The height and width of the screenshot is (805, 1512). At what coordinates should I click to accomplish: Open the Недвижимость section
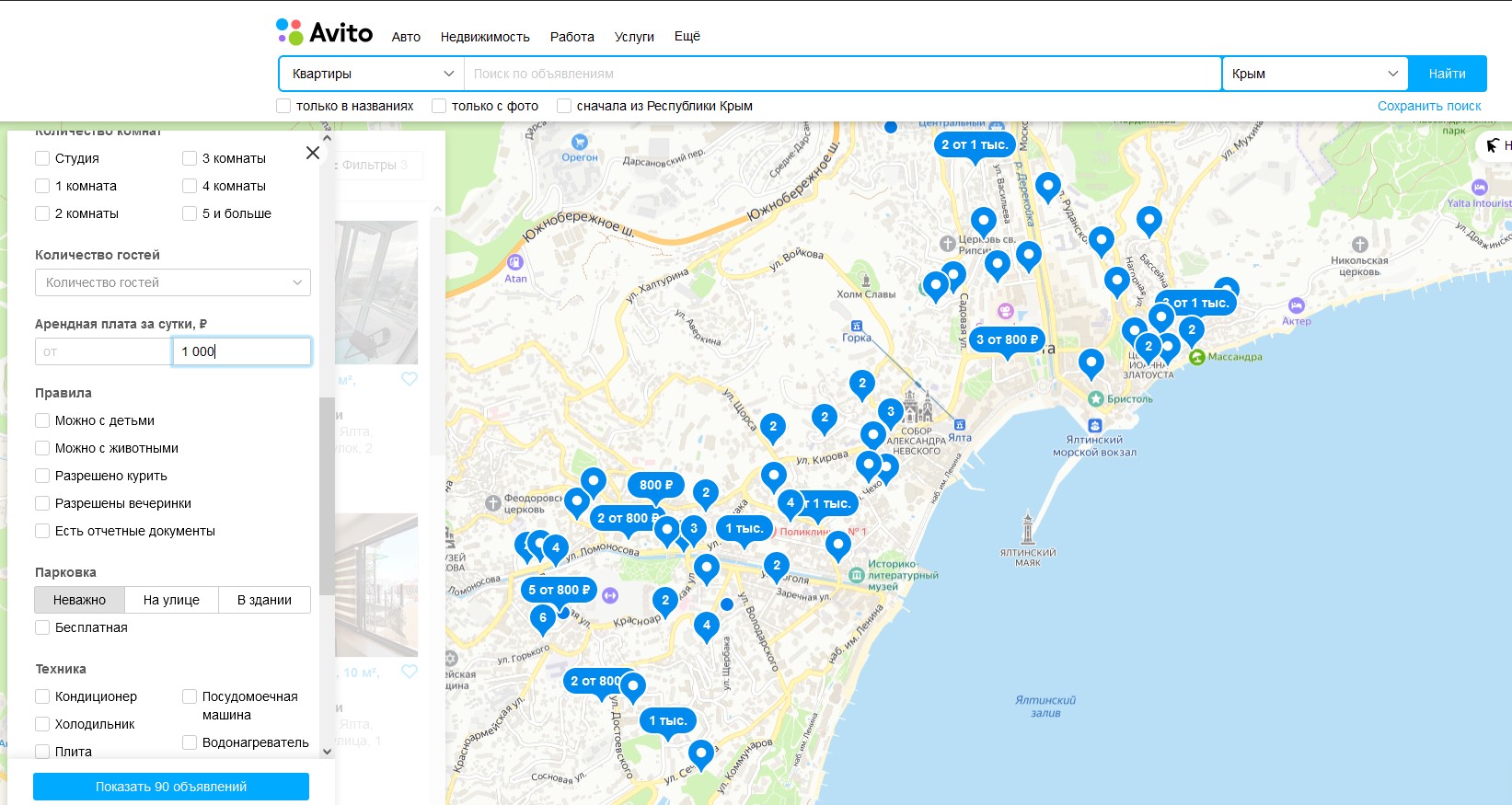pos(485,37)
